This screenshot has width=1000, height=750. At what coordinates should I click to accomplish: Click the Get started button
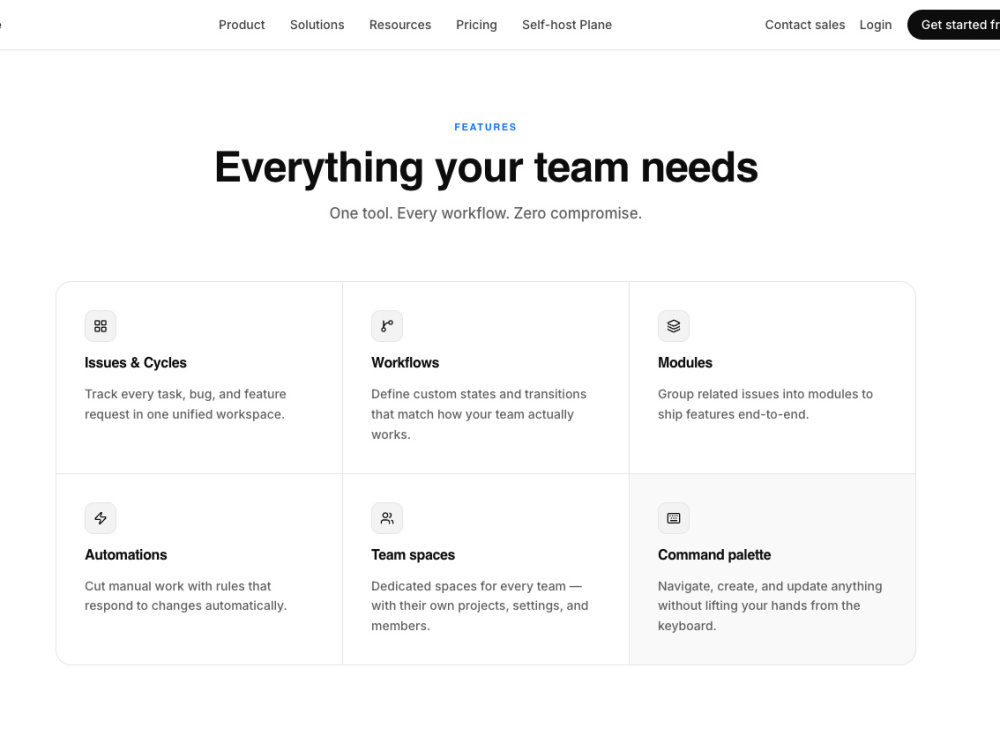click(954, 25)
